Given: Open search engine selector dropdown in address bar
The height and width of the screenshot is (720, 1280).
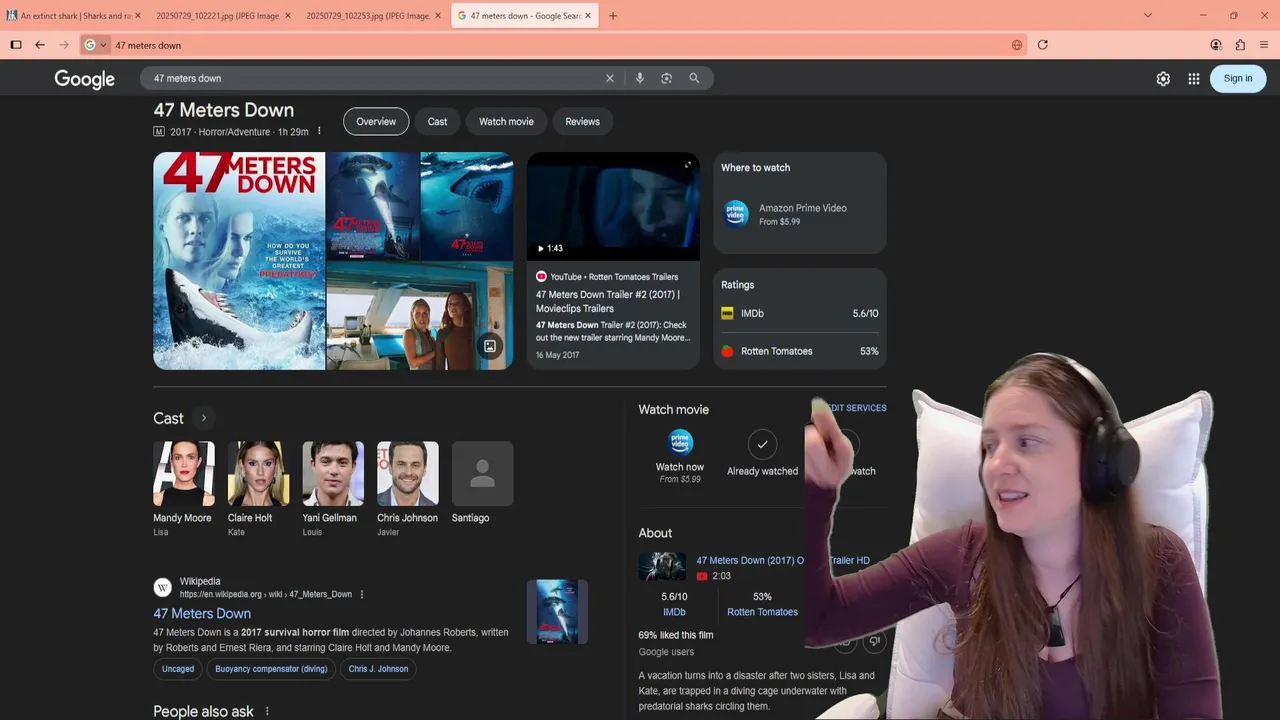Looking at the screenshot, I should (96, 45).
